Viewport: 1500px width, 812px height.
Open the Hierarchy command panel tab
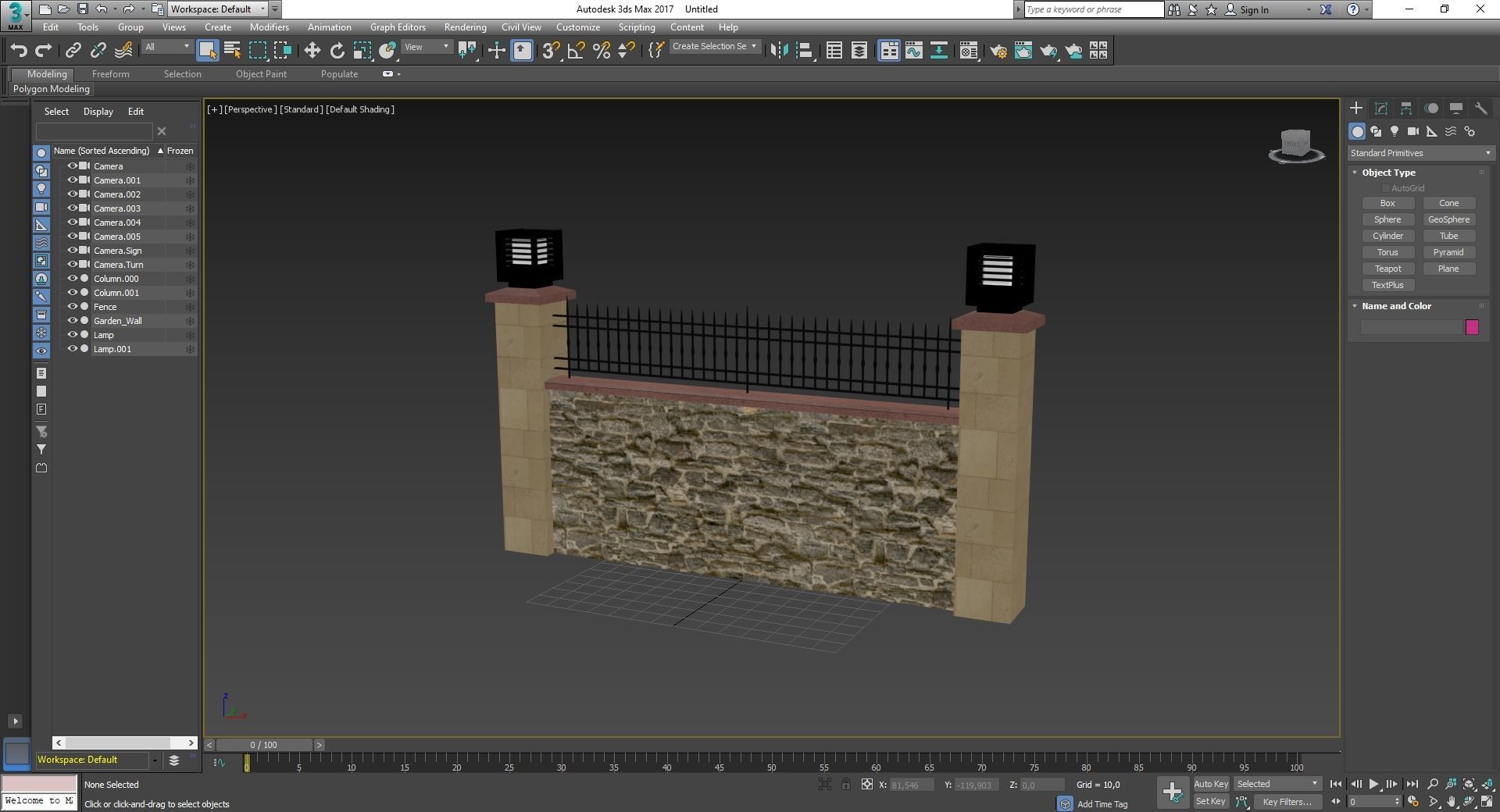point(1406,109)
